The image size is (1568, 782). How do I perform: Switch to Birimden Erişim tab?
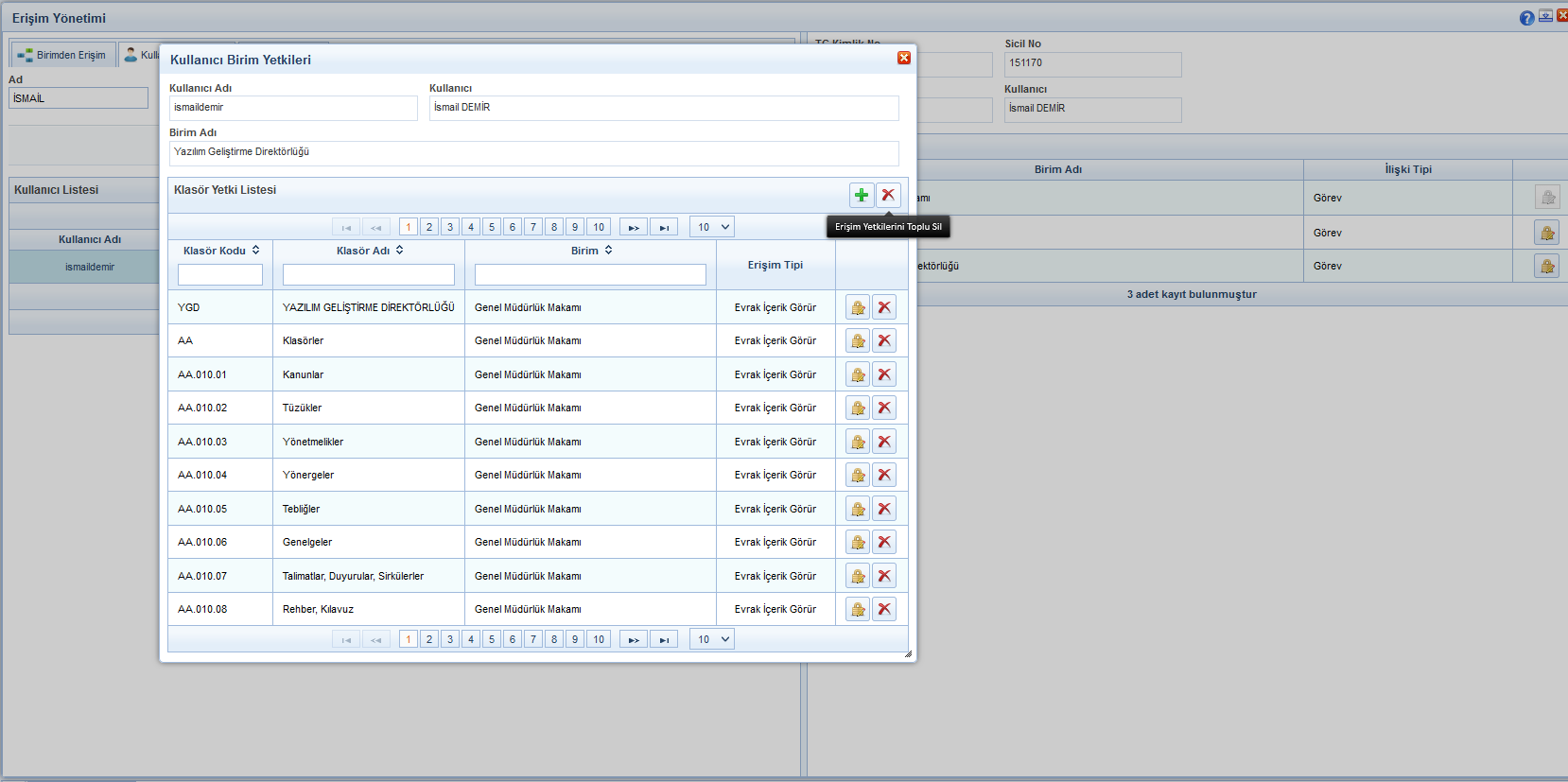click(62, 55)
